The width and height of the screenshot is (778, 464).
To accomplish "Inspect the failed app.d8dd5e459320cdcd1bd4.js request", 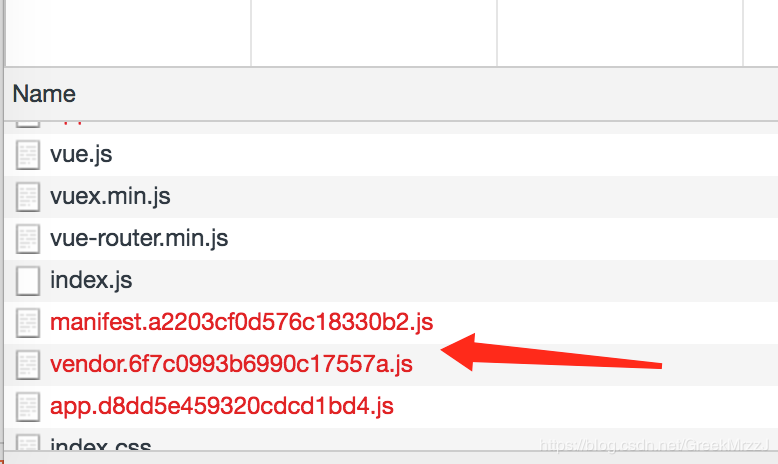I will [x=221, y=407].
